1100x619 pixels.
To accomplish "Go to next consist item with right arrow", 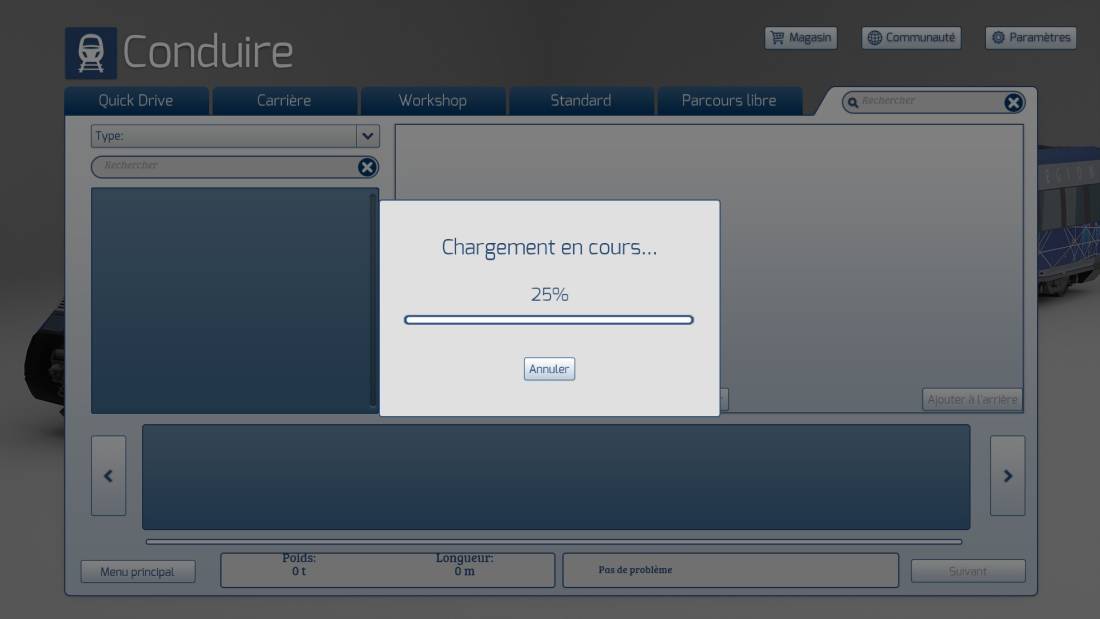I will [x=1007, y=476].
